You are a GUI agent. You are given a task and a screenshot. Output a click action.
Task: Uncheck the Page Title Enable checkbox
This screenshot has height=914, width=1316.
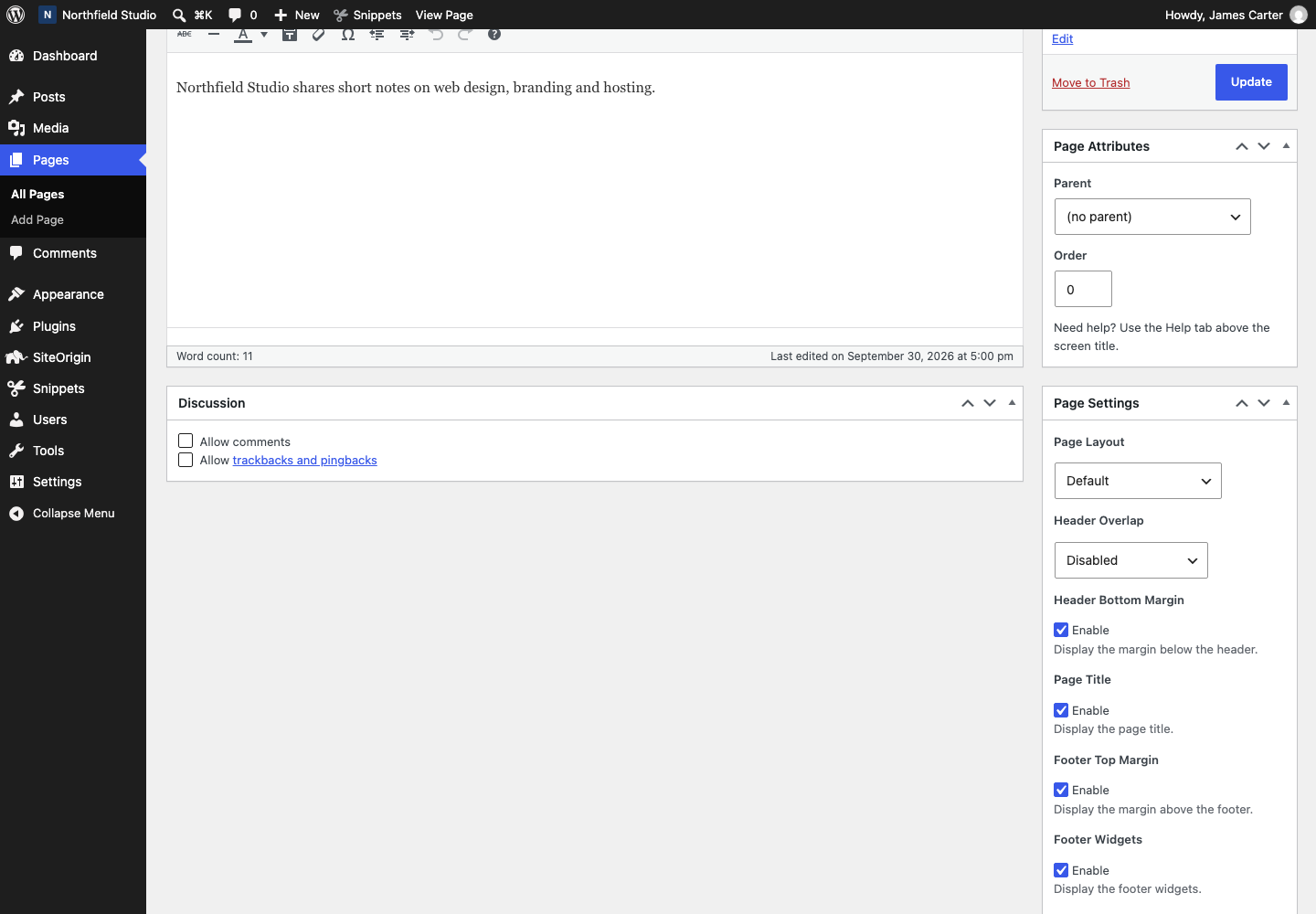coord(1061,710)
